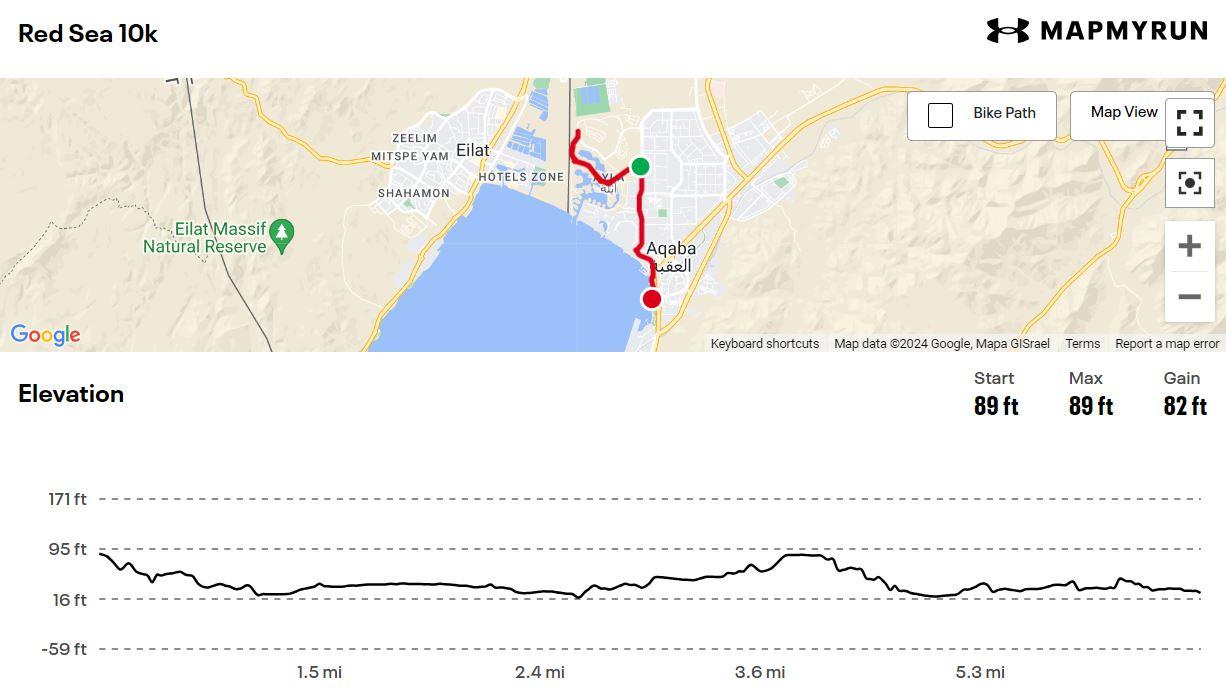The height and width of the screenshot is (696, 1226).
Task: Open Keyboard shortcuts for the map
Action: point(764,344)
